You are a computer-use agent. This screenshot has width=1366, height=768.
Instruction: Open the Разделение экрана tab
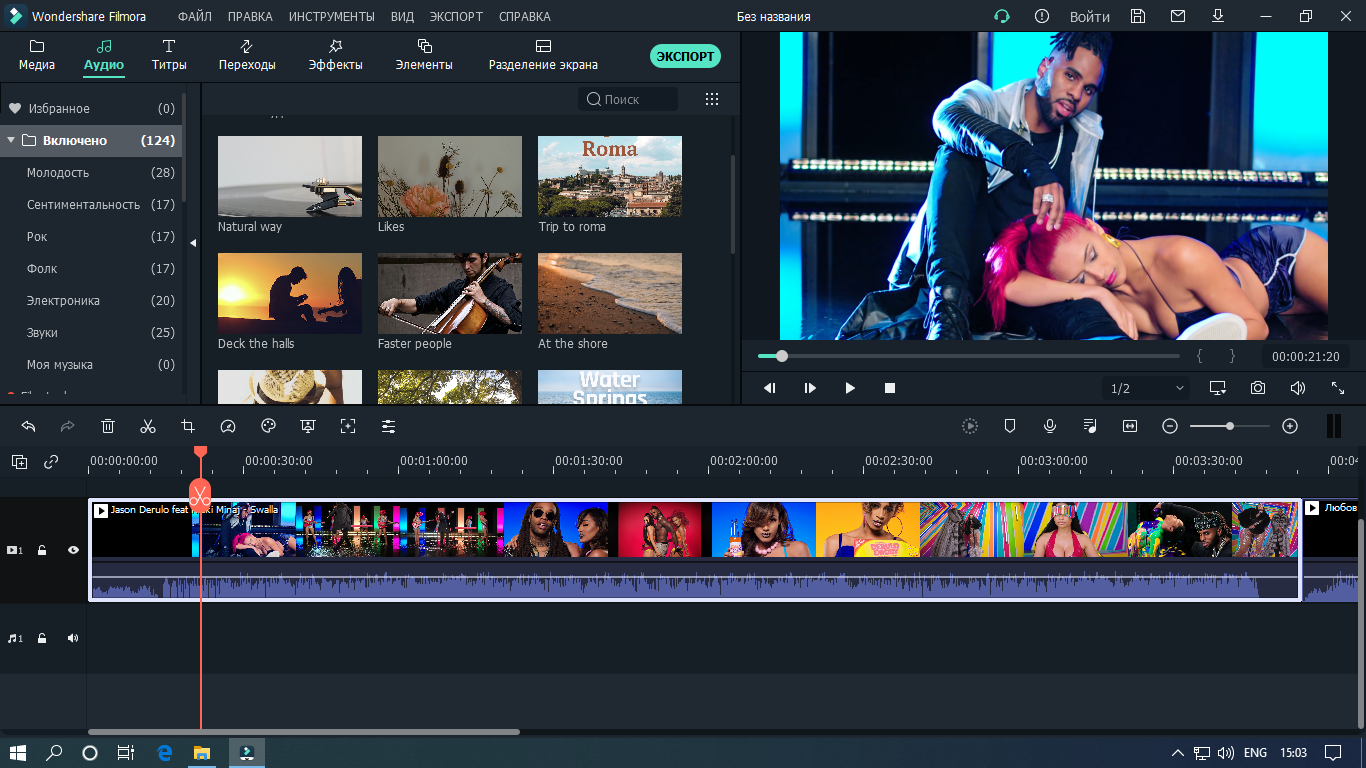tap(543, 55)
